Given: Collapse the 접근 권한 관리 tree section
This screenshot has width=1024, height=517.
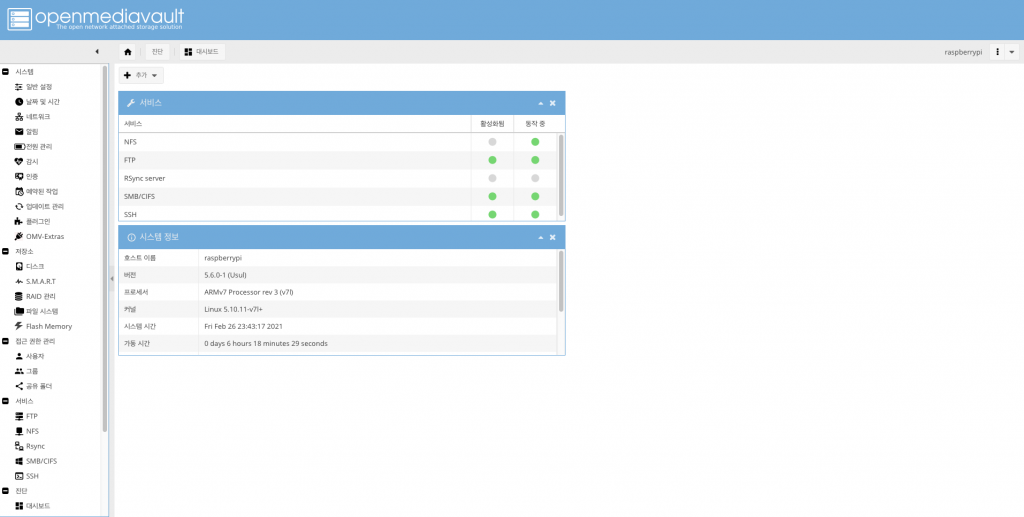Looking at the screenshot, I should click(x=5, y=341).
